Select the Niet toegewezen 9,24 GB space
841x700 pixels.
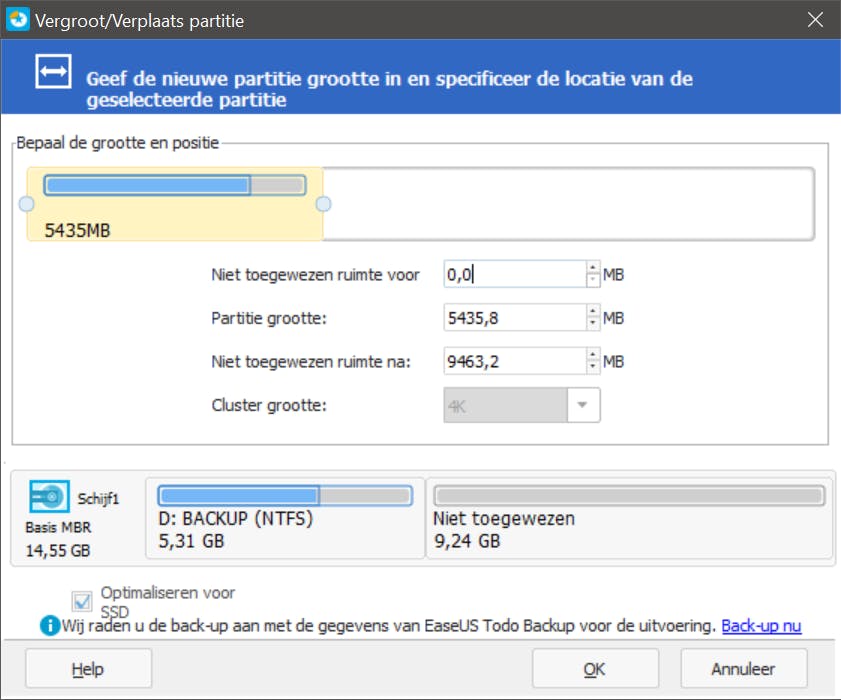coord(629,518)
